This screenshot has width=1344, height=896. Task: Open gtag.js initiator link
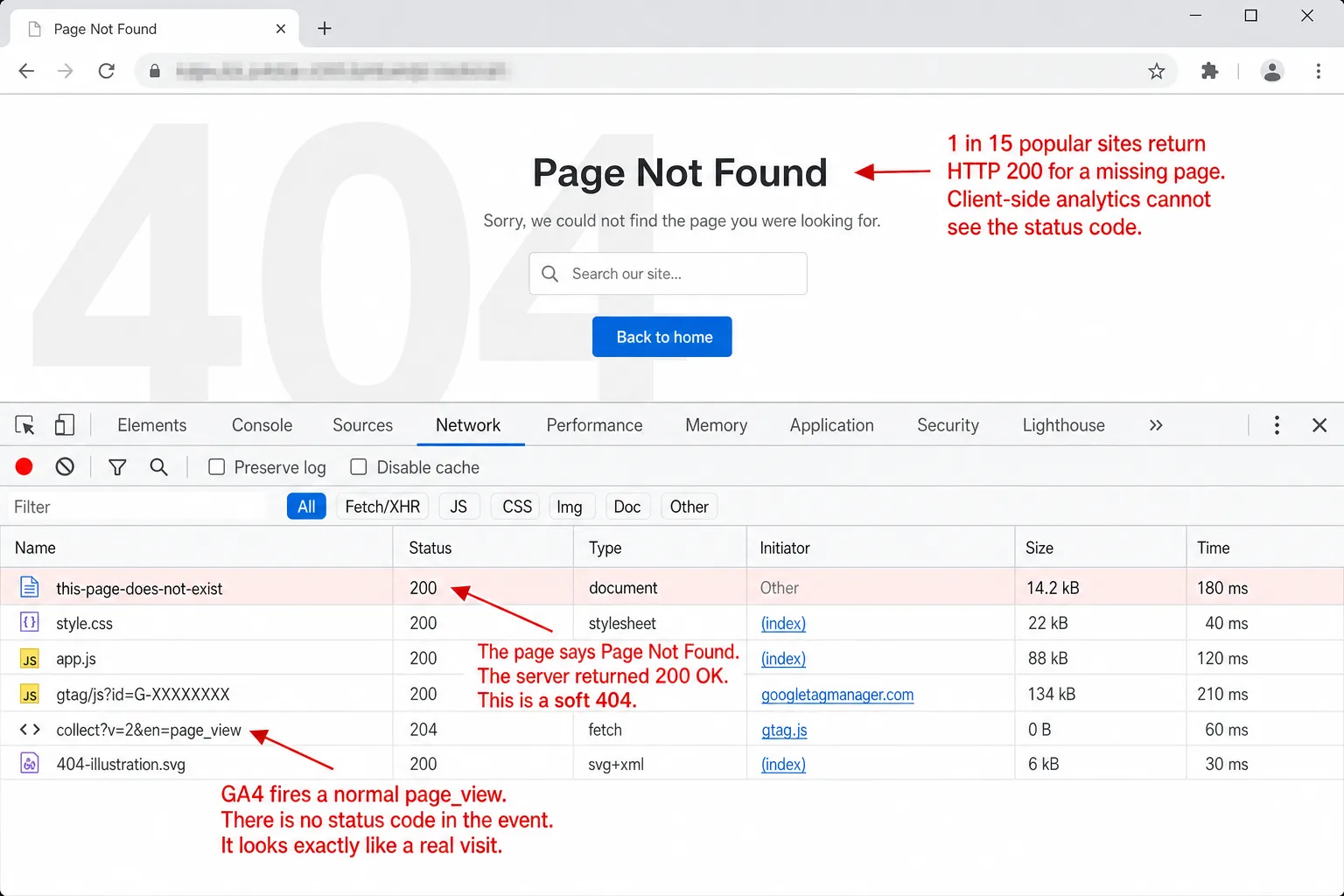coord(784,730)
